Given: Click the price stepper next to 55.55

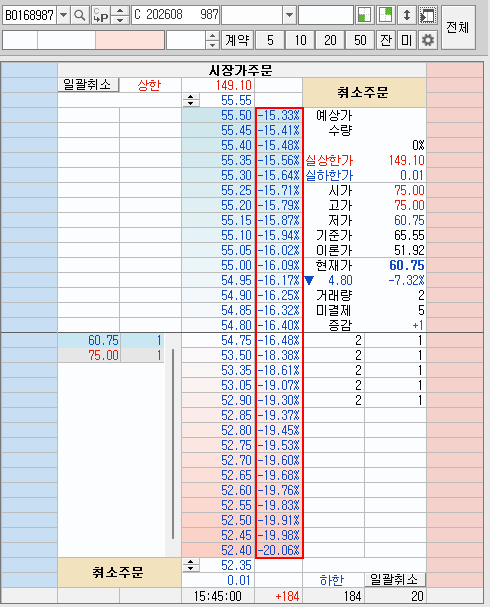Looking at the screenshot, I should (x=190, y=100).
